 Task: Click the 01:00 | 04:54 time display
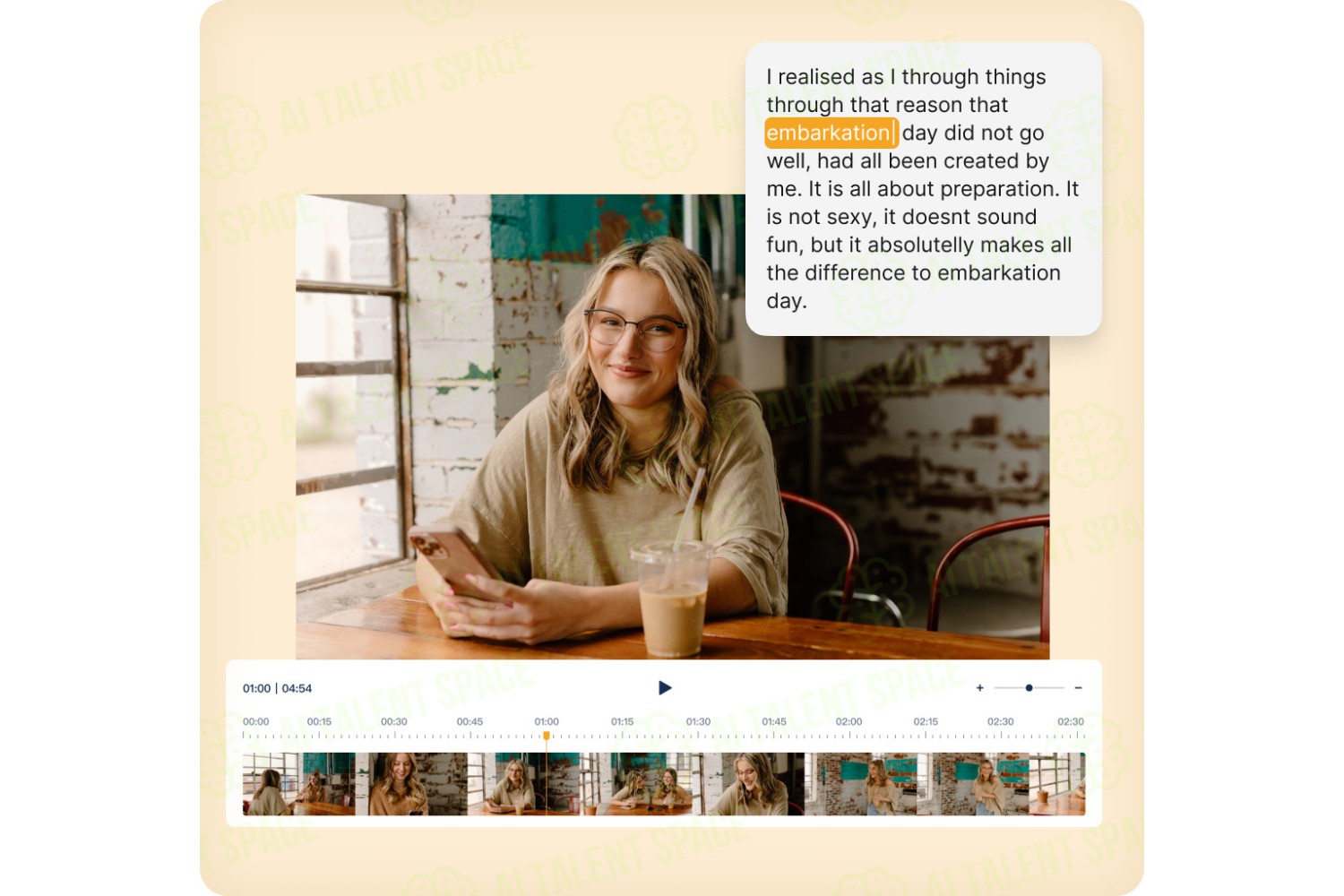point(277,688)
